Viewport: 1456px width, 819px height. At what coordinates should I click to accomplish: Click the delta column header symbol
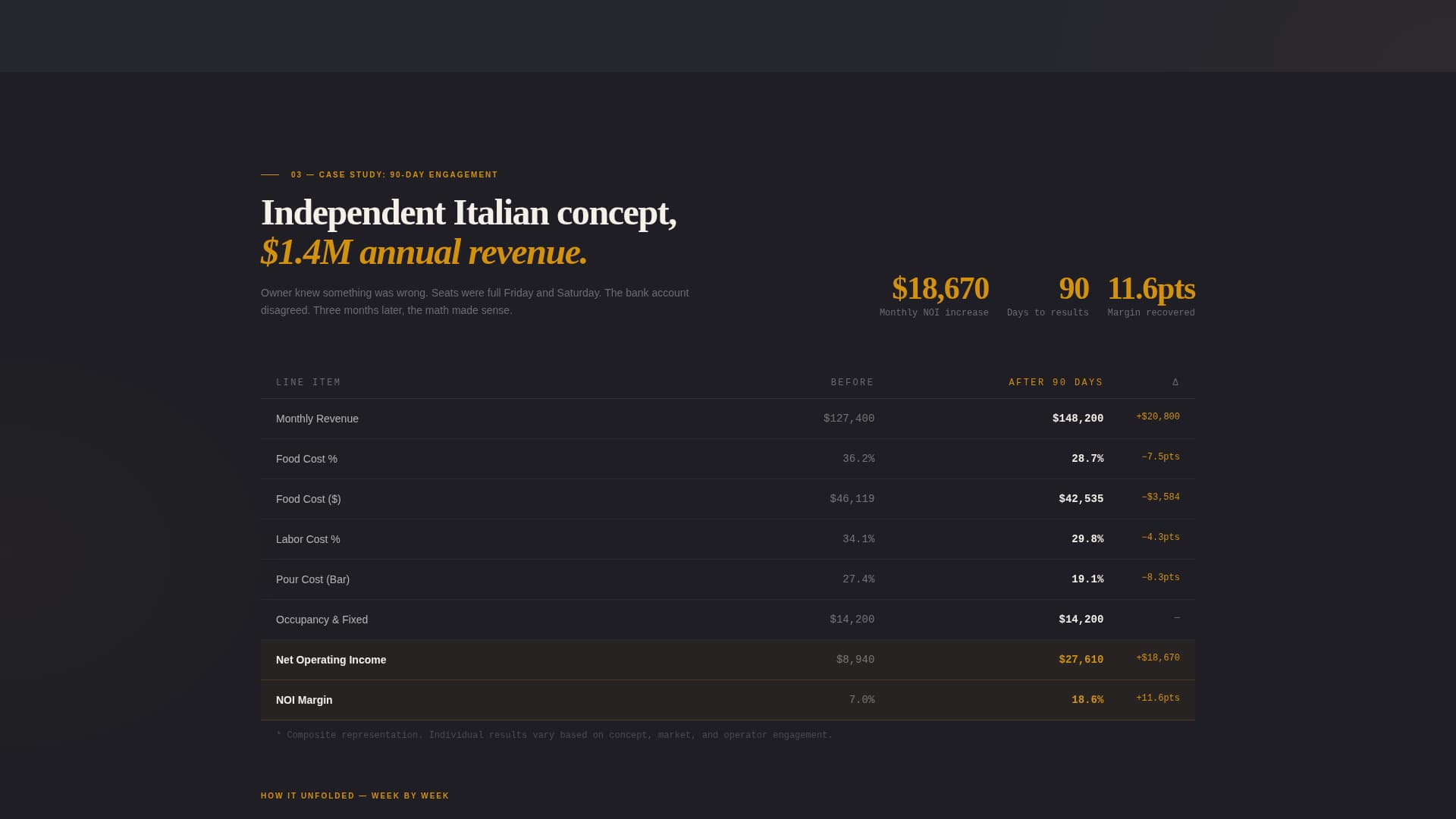1175,382
